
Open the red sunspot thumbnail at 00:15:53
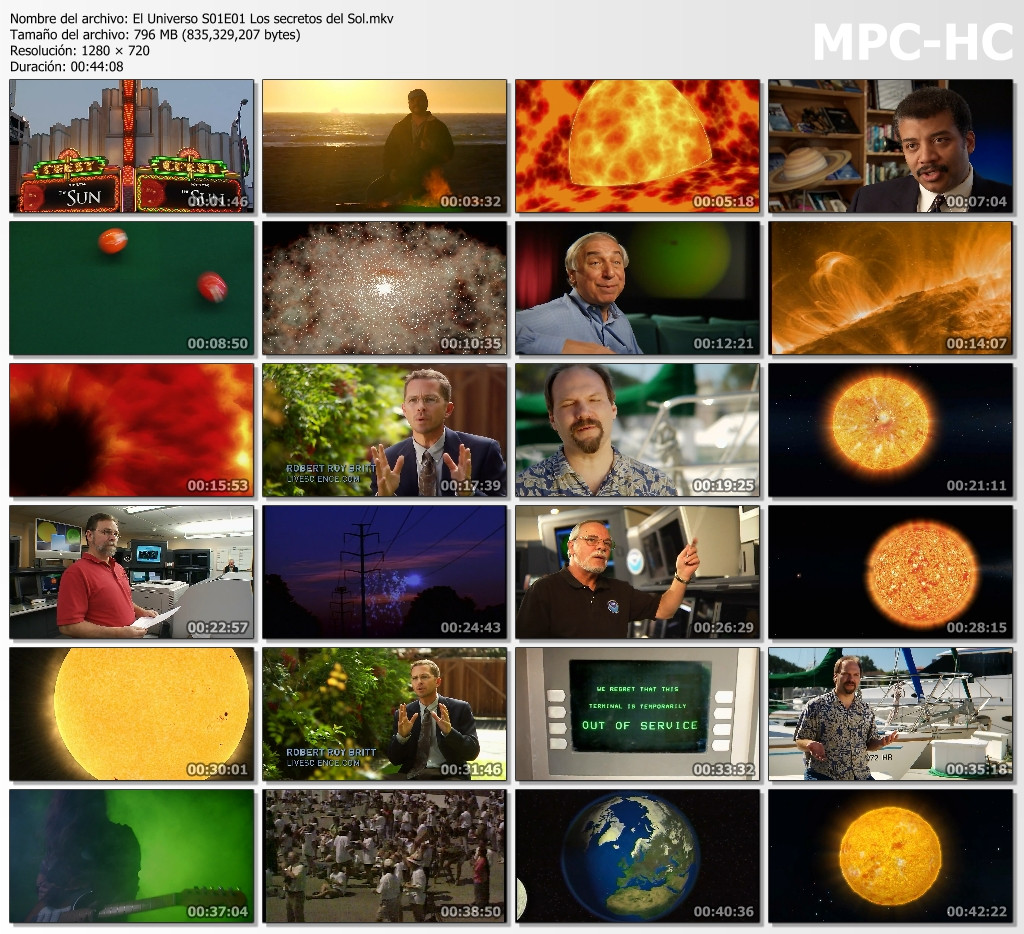coord(131,430)
